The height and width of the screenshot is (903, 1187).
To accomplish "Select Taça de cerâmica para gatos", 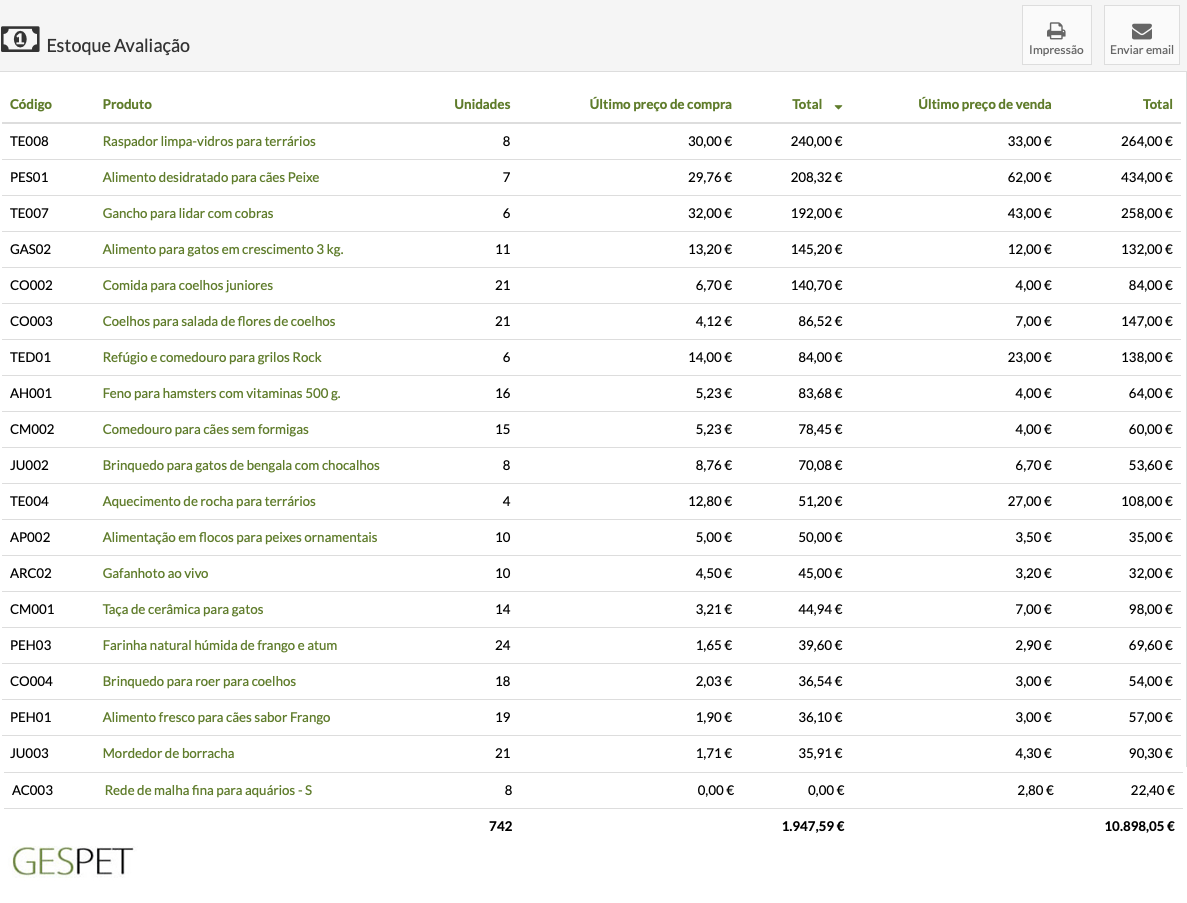I will pos(183,609).
